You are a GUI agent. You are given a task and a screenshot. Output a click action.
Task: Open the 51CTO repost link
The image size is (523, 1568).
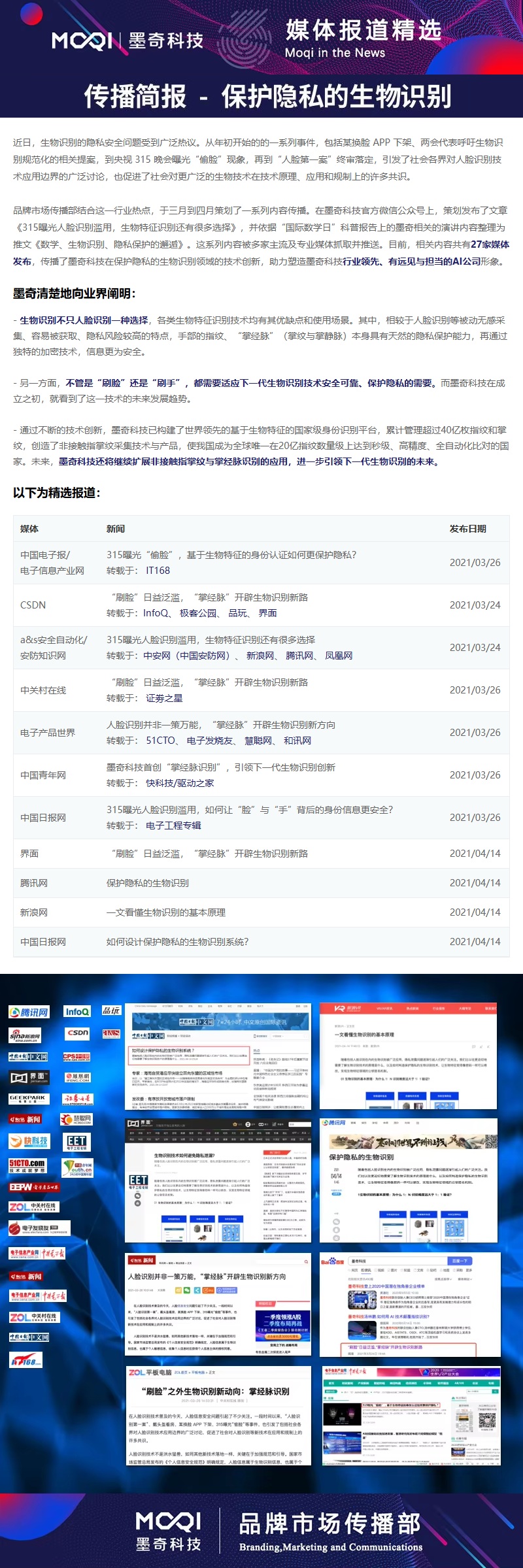[160, 741]
